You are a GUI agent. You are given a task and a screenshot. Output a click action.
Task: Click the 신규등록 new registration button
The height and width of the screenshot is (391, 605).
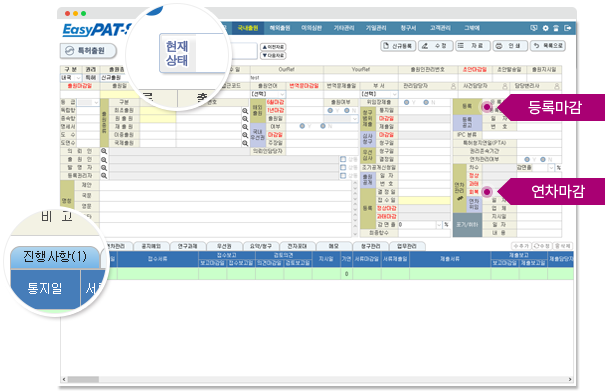coord(398,46)
